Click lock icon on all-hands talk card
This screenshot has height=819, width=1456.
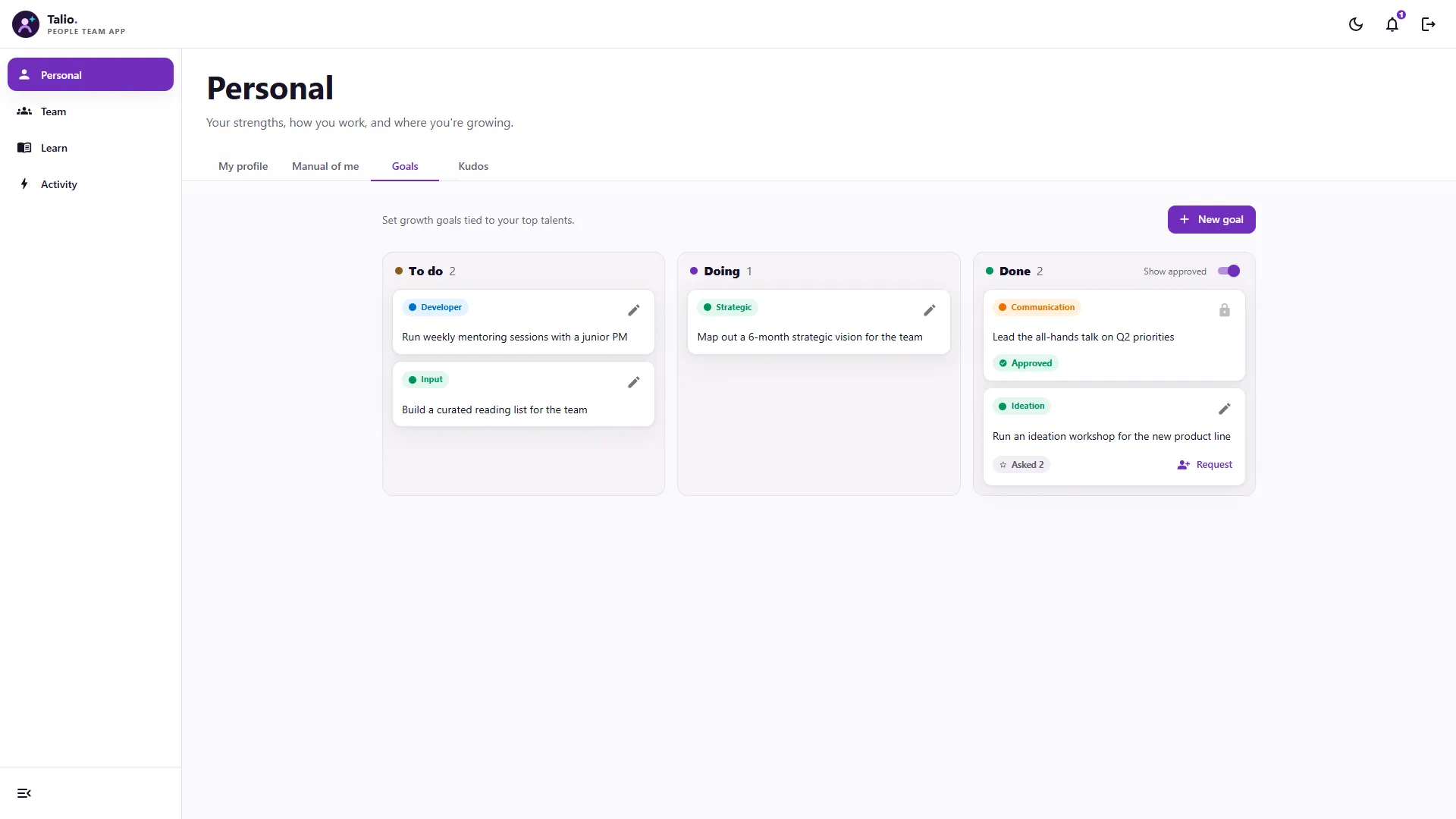coord(1225,310)
